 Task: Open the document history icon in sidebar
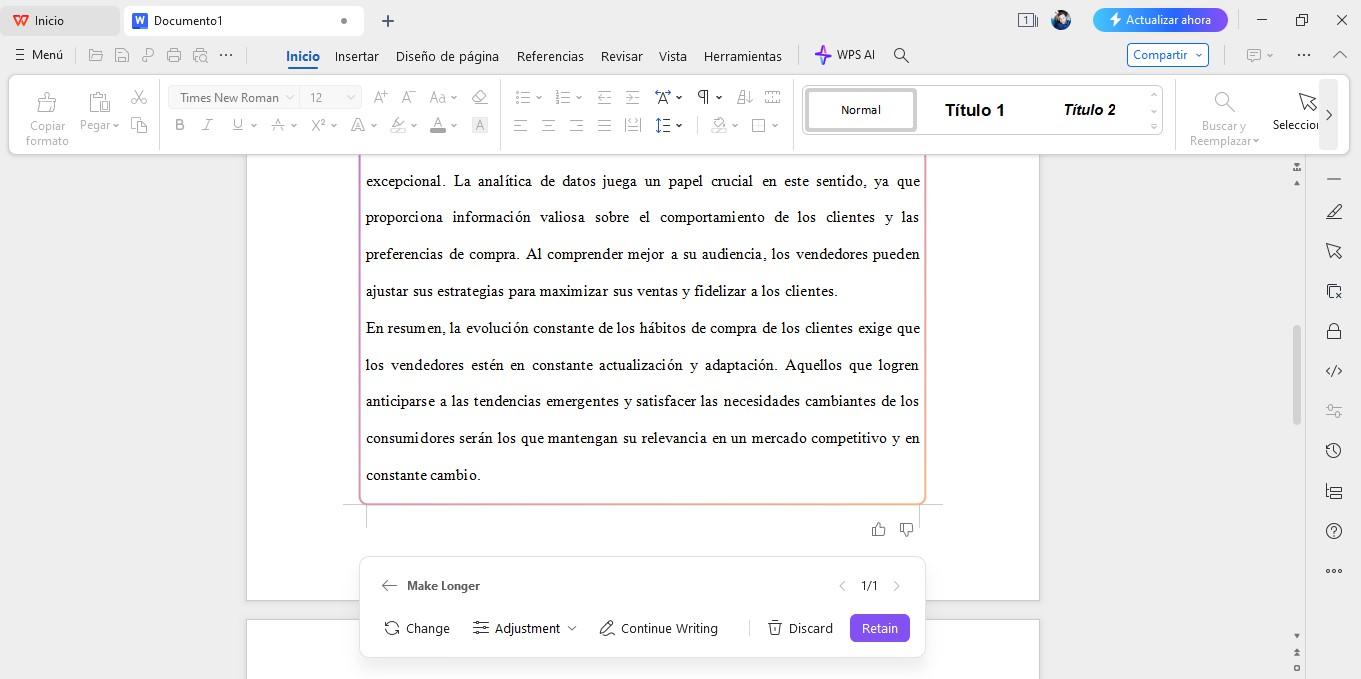[1333, 450]
